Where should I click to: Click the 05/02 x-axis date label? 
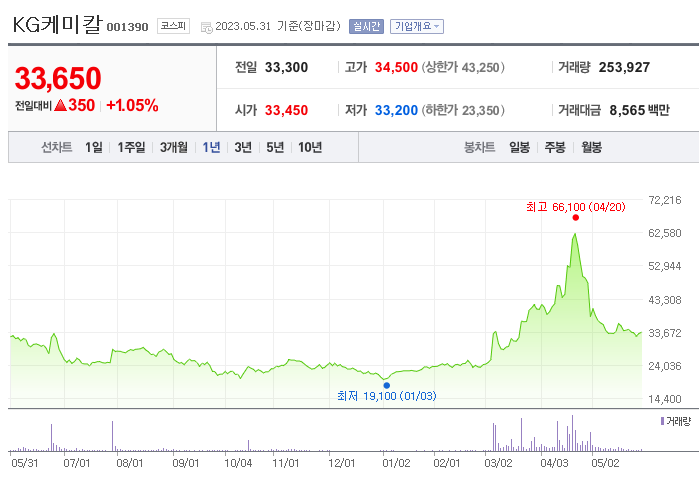point(605,463)
